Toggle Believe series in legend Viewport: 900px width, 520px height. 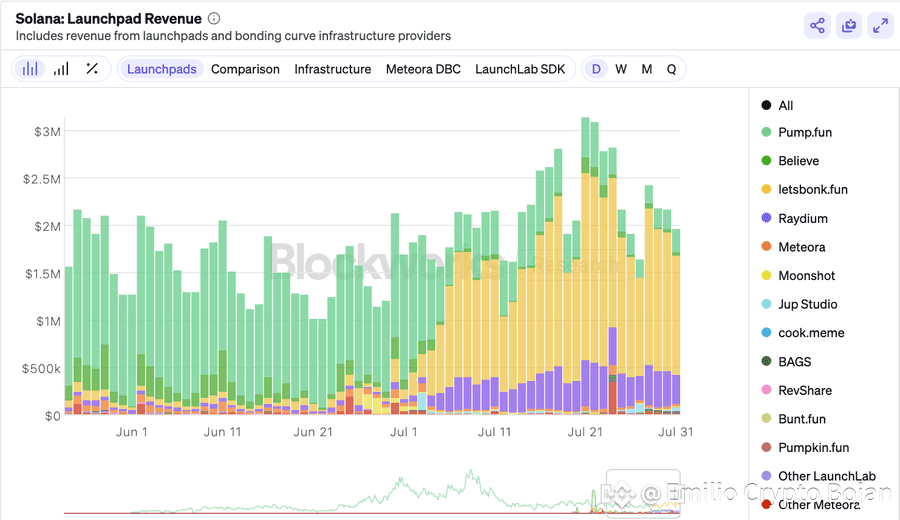790,161
